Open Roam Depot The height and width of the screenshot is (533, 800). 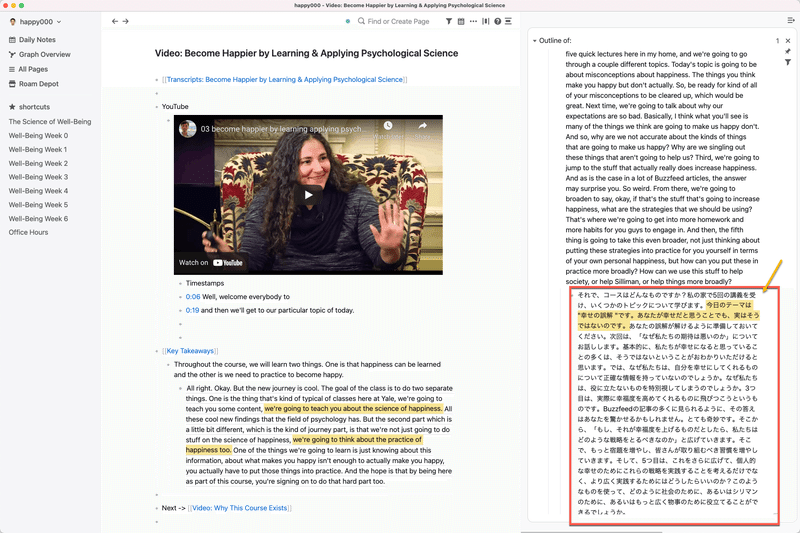39,84
